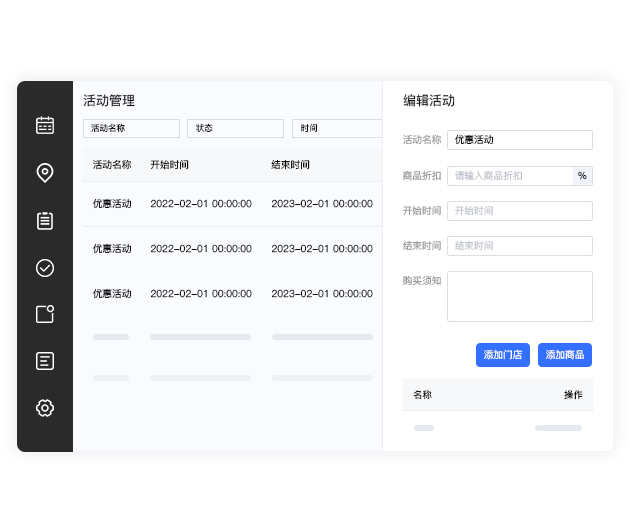Click the 结束时间 column header
This screenshot has width=630, height=532.
coord(290,165)
